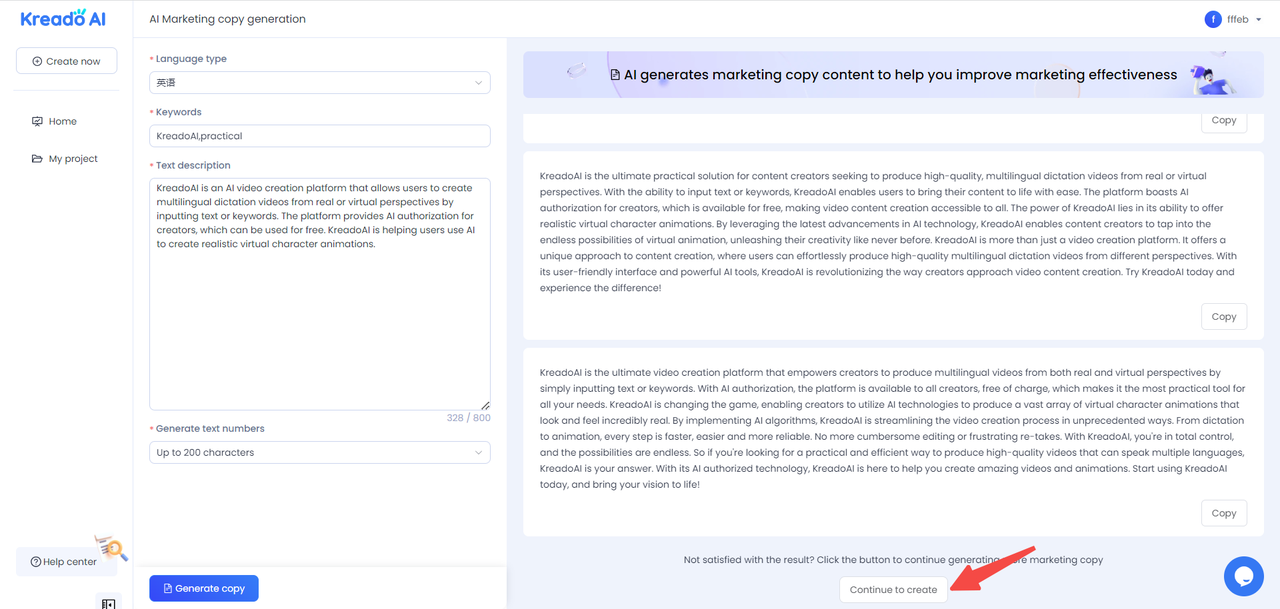Open the fffeb account menu arrow

(1258, 20)
